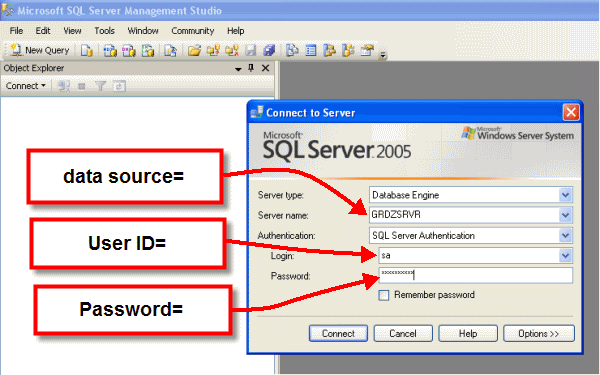This screenshot has width=600, height=375.
Task: Open the View menu
Action: [72, 31]
